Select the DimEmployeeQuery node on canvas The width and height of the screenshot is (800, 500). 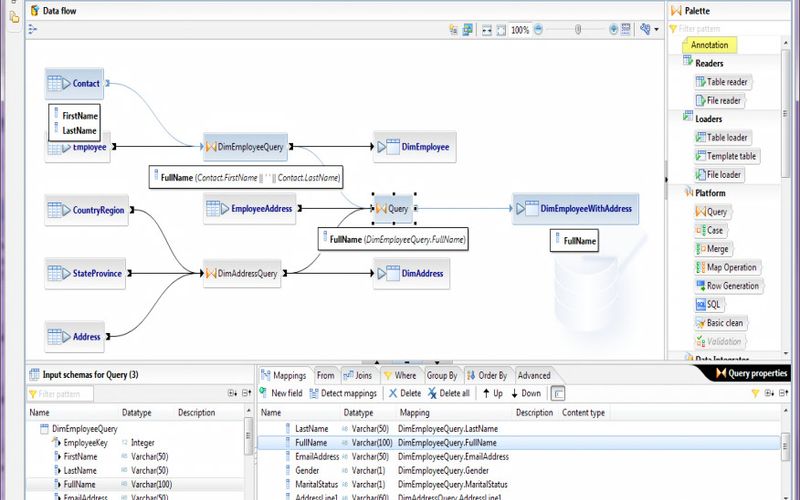tap(246, 147)
